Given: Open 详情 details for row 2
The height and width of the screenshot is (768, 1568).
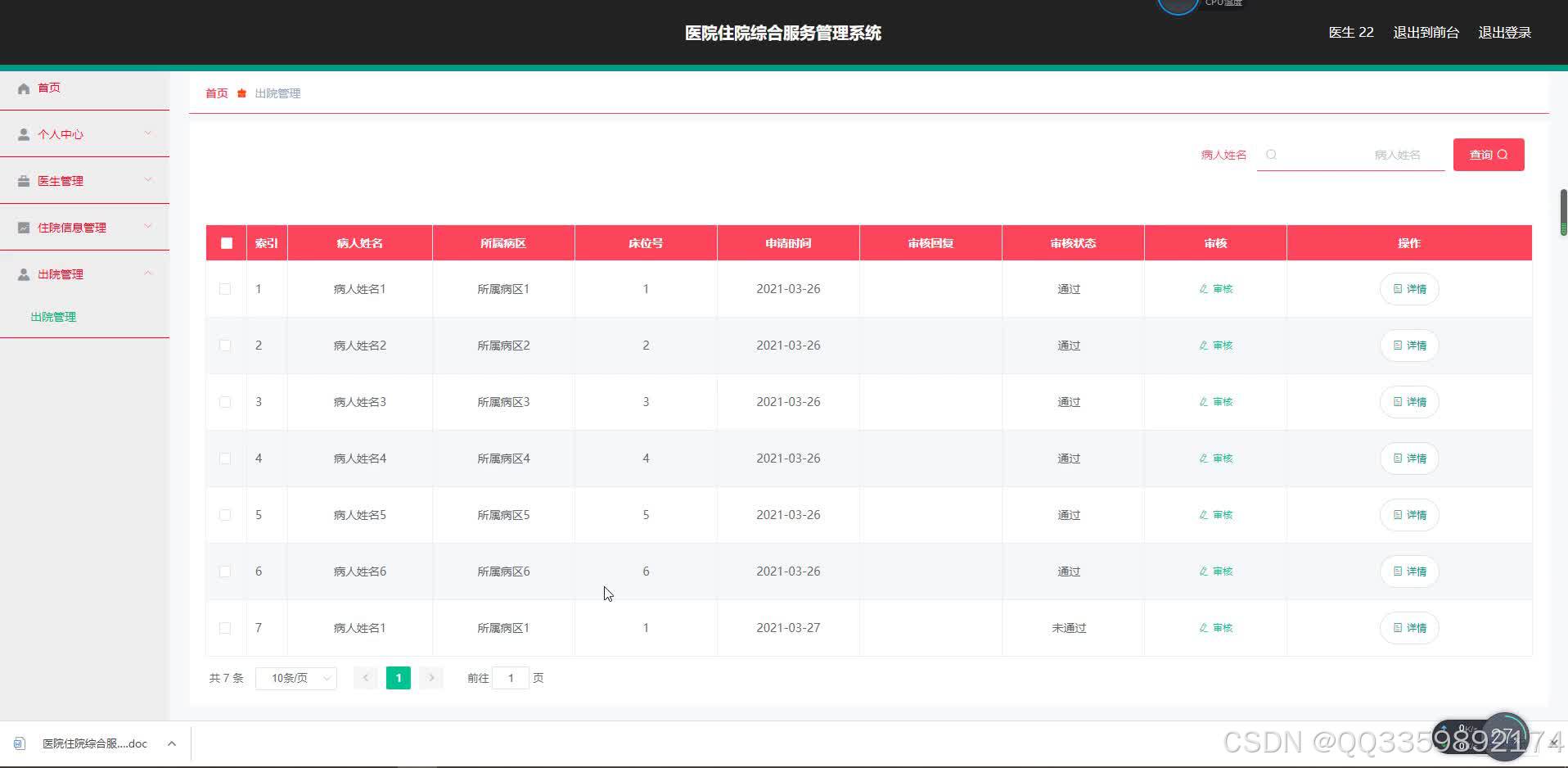Looking at the screenshot, I should click(1409, 346).
